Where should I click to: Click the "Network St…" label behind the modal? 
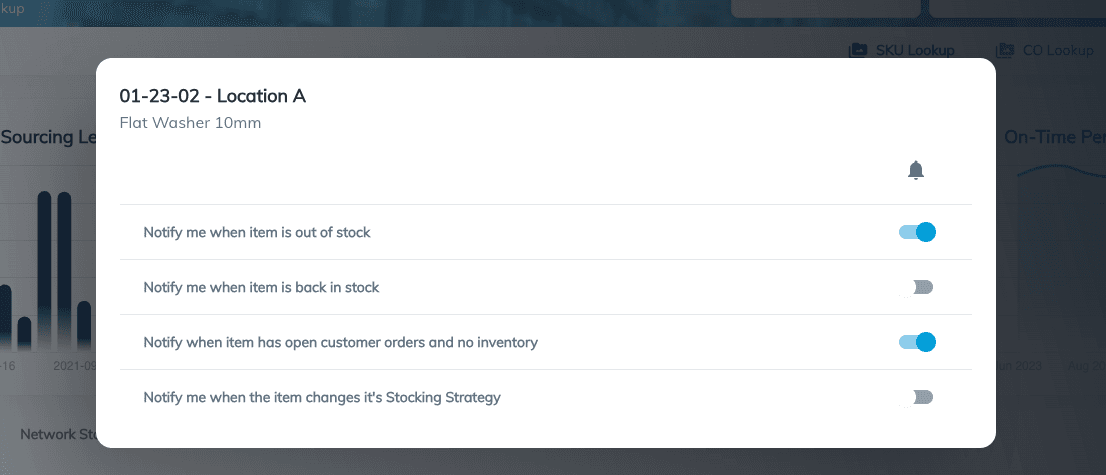pyautogui.click(x=58, y=434)
